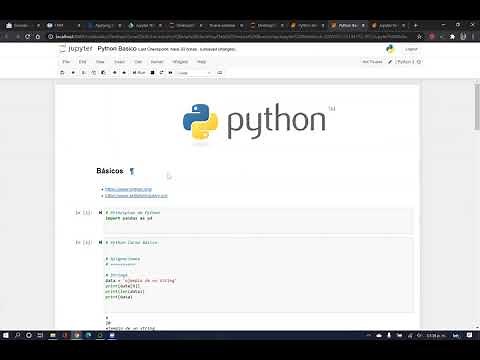Bookmark this page with star icon
Screen dimensions: 480x360
[419, 36]
